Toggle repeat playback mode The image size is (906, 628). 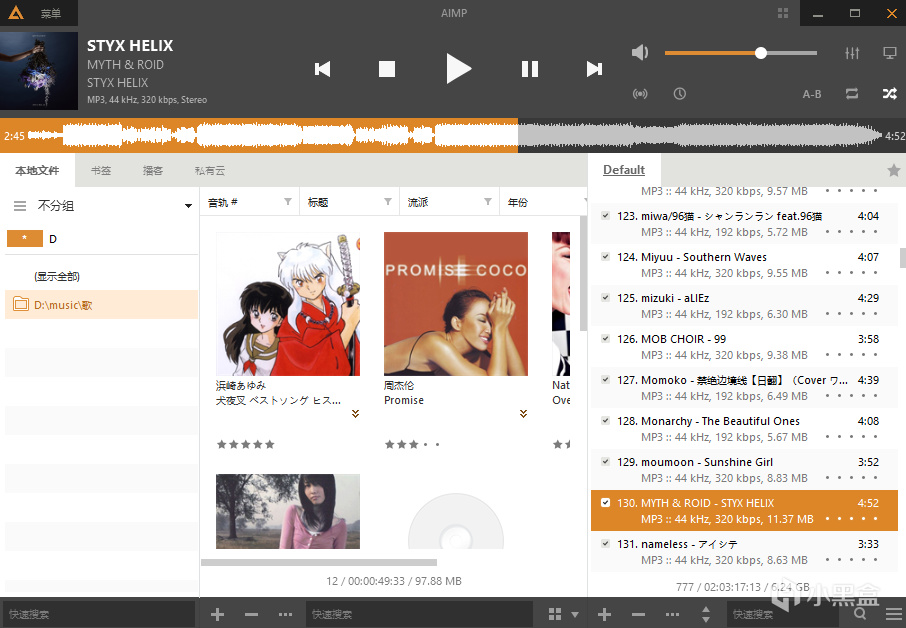click(852, 94)
